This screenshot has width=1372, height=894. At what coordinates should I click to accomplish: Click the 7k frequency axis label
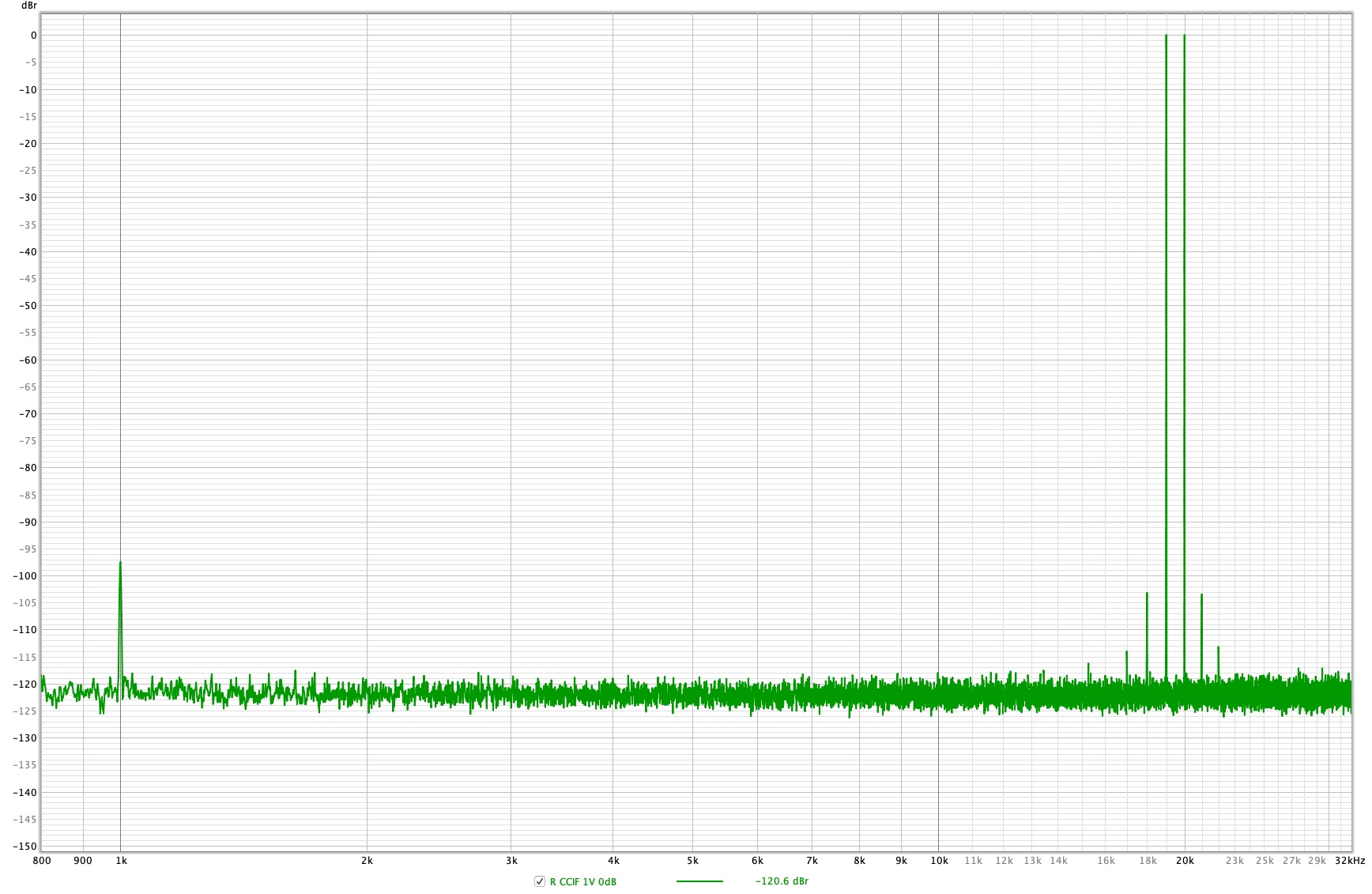click(x=812, y=861)
